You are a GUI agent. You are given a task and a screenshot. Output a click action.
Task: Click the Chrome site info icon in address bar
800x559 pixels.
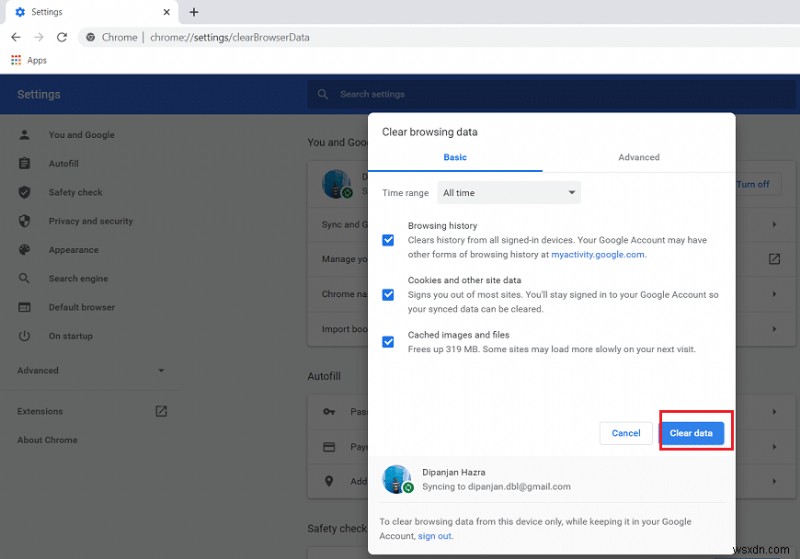[x=90, y=37]
